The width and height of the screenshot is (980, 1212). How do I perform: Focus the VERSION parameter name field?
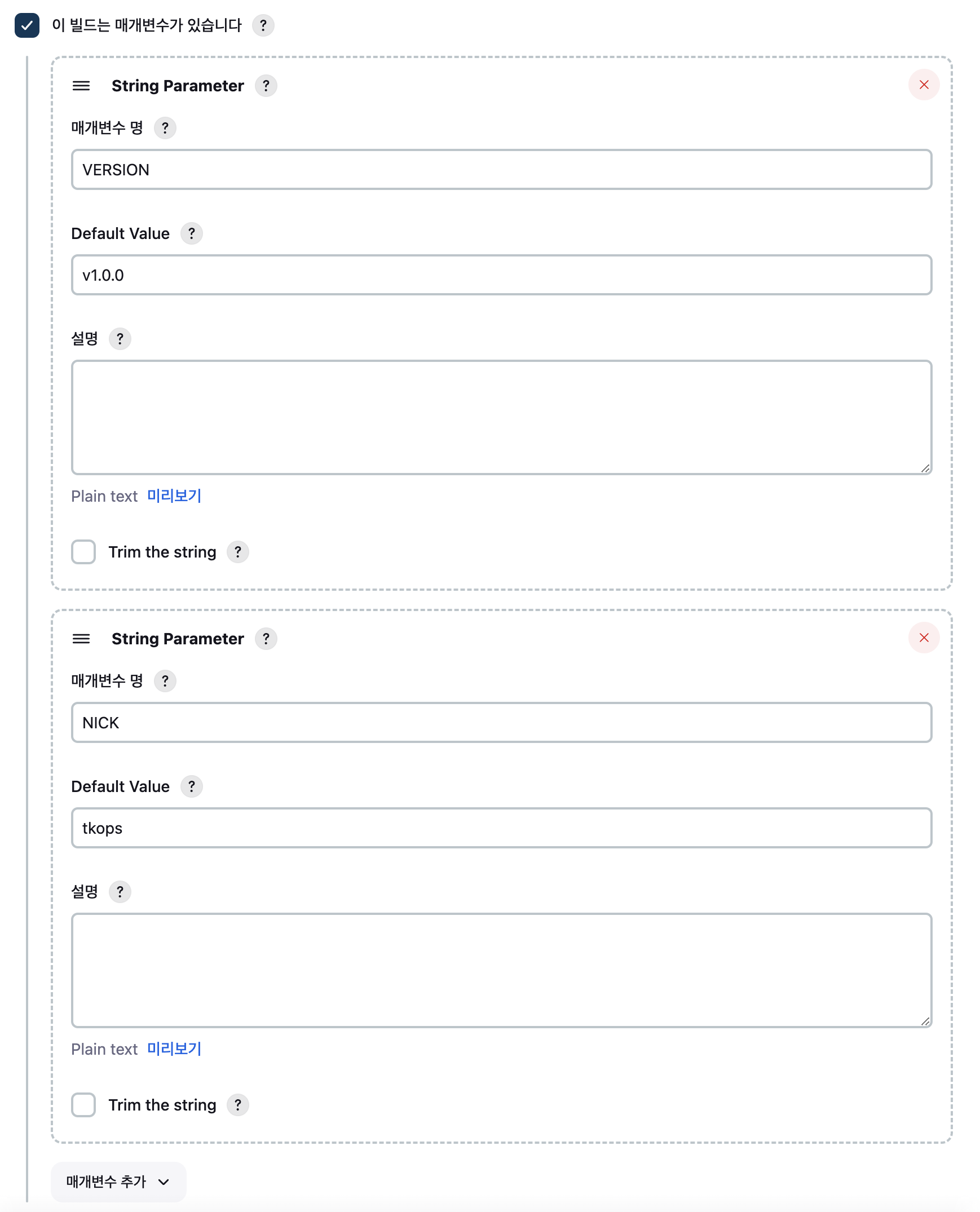click(x=501, y=170)
